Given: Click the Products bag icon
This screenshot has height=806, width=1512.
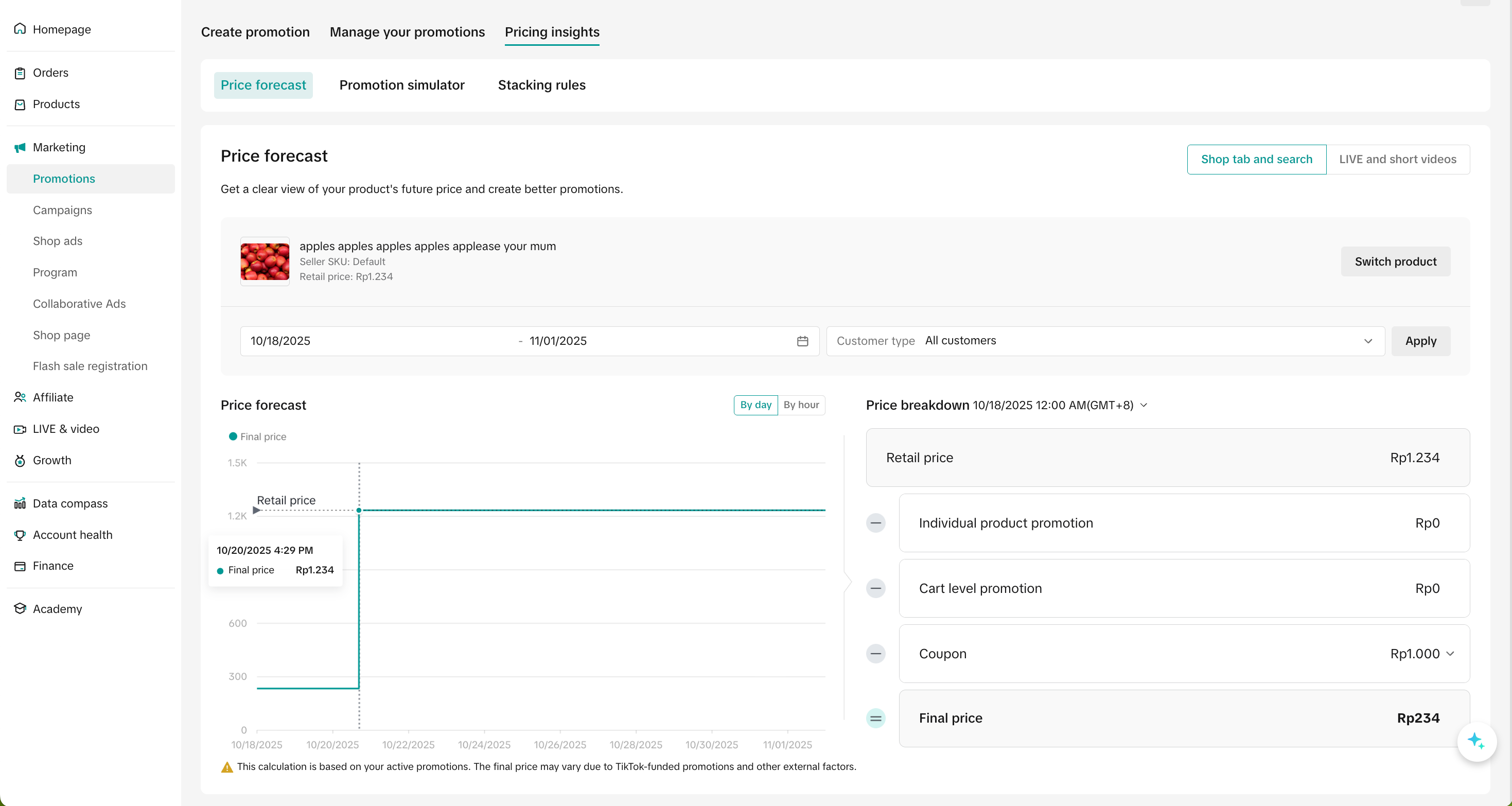Looking at the screenshot, I should click(20, 104).
